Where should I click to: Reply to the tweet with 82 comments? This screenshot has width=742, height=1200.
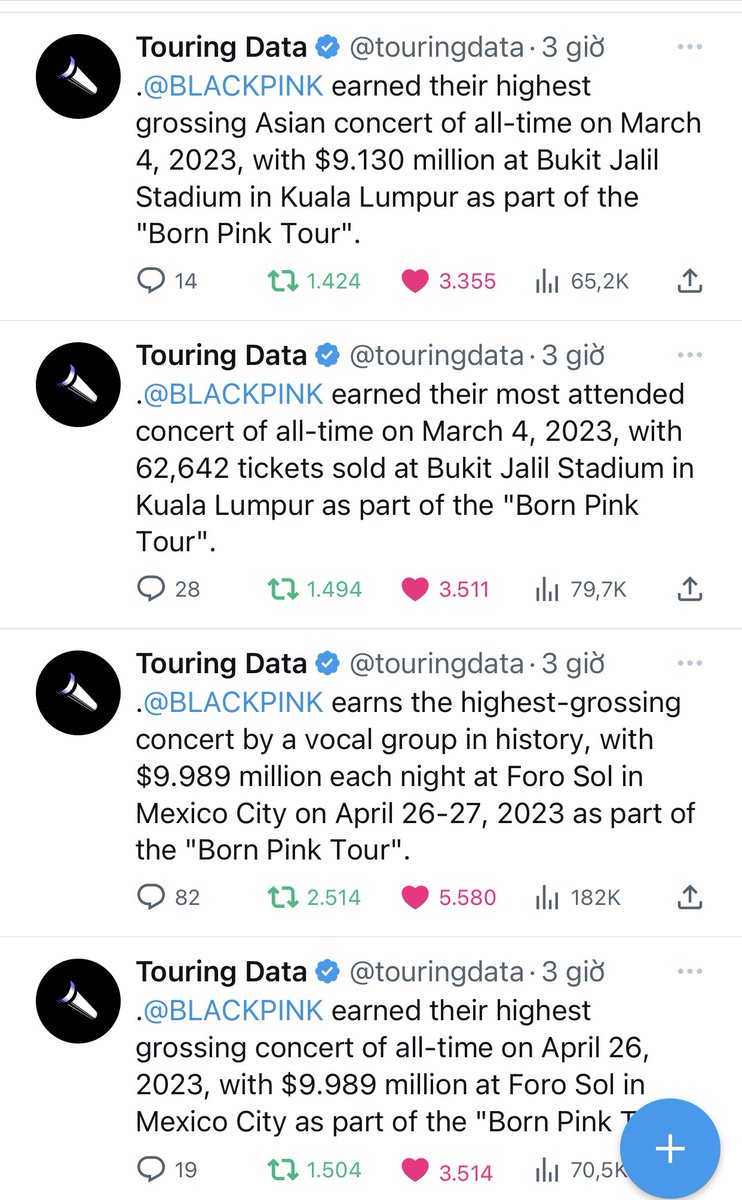point(150,898)
